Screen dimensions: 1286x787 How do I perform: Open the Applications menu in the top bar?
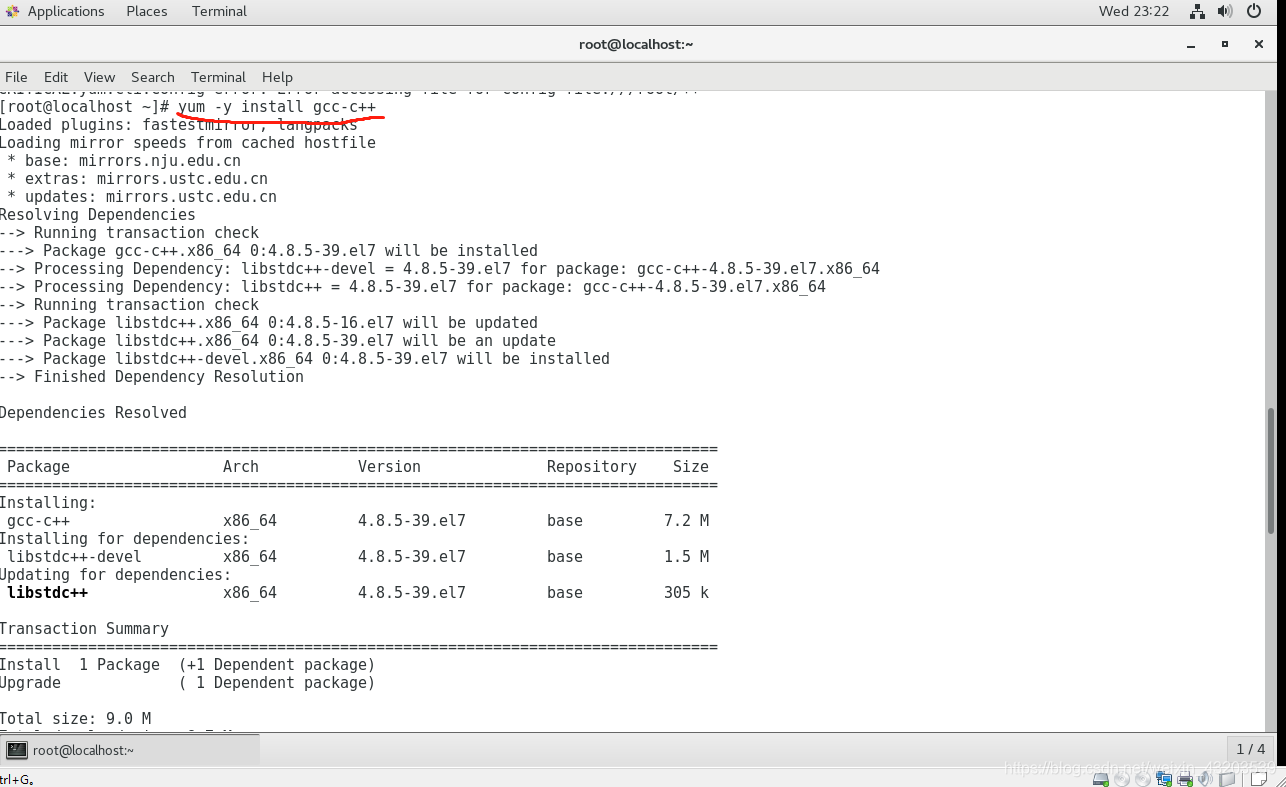click(66, 11)
